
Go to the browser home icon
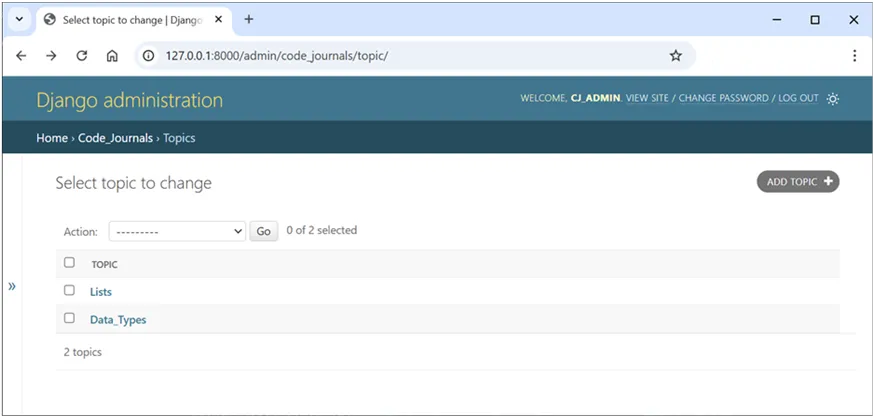(112, 56)
